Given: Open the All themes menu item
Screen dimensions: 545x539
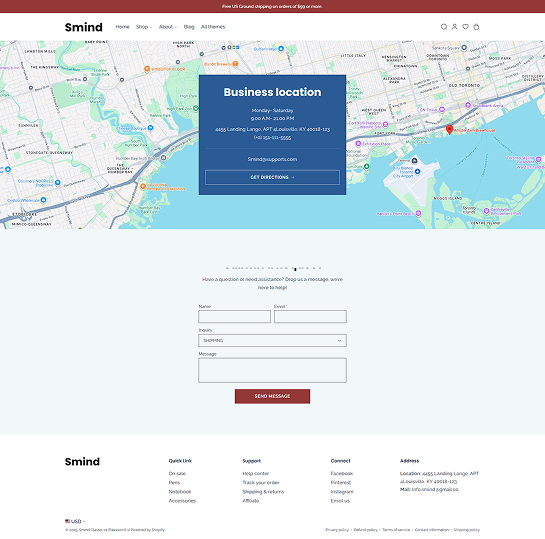Looking at the screenshot, I should click(x=213, y=27).
